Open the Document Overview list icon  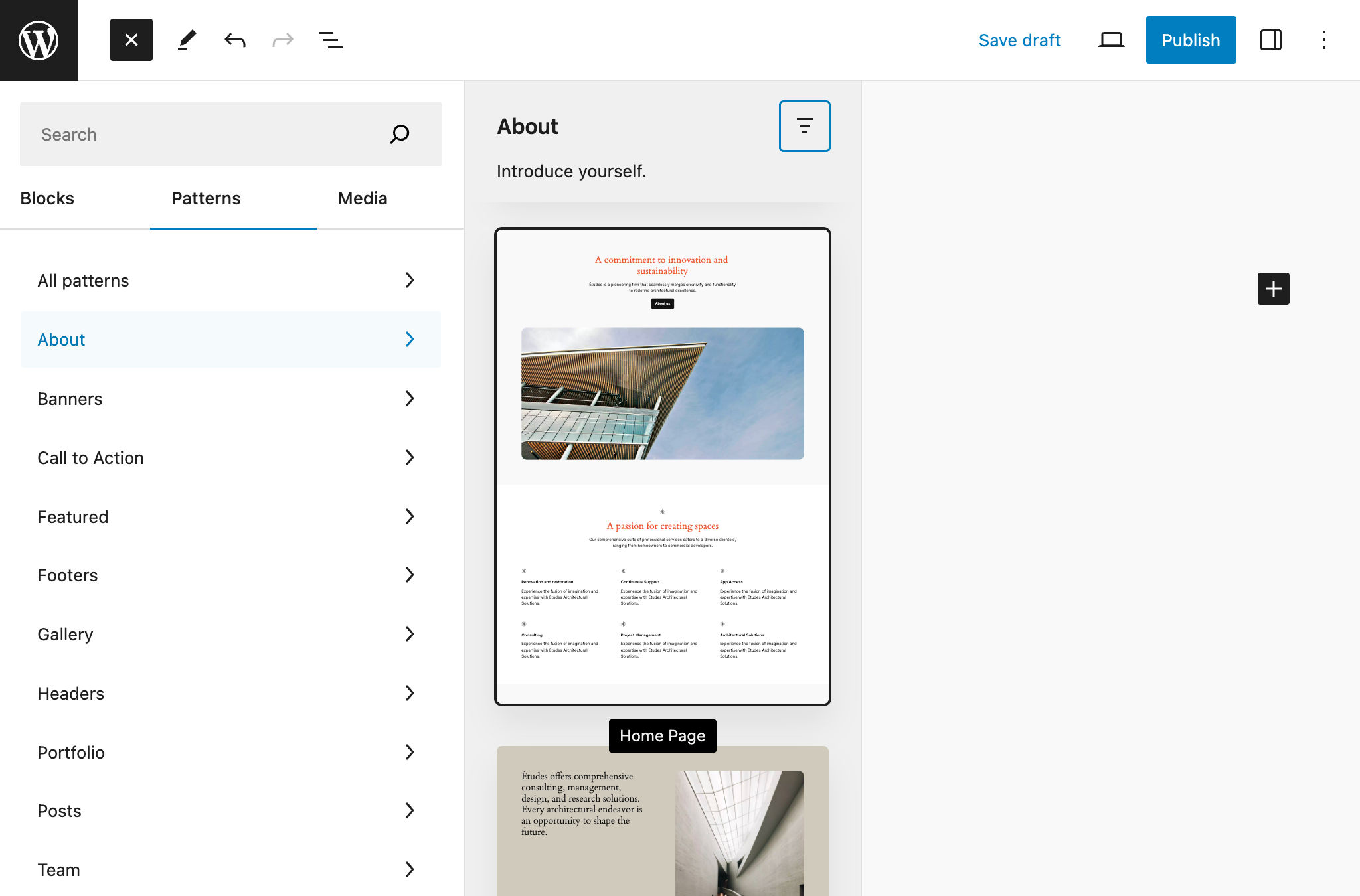(331, 40)
